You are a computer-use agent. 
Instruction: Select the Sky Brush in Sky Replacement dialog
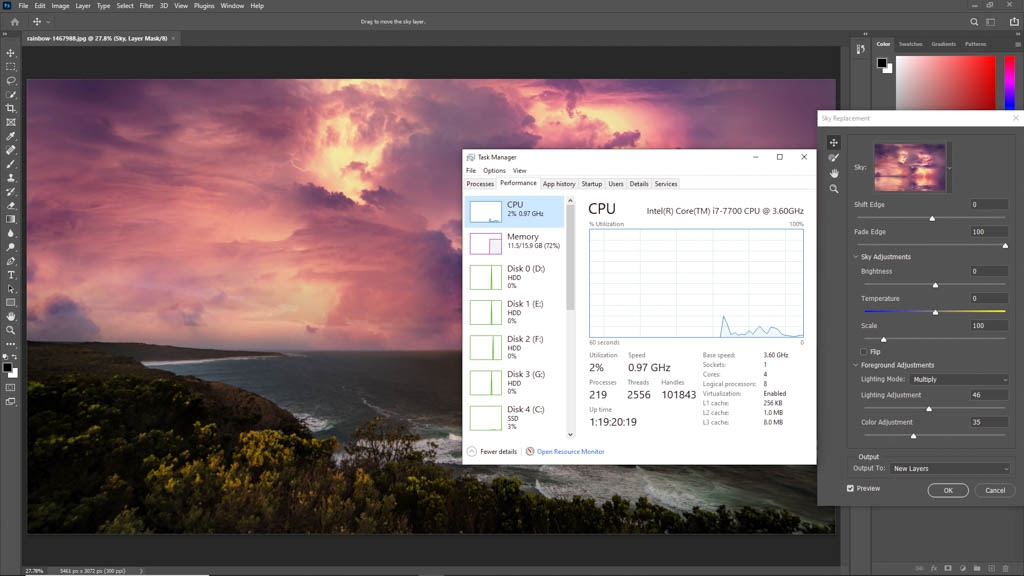pos(834,157)
